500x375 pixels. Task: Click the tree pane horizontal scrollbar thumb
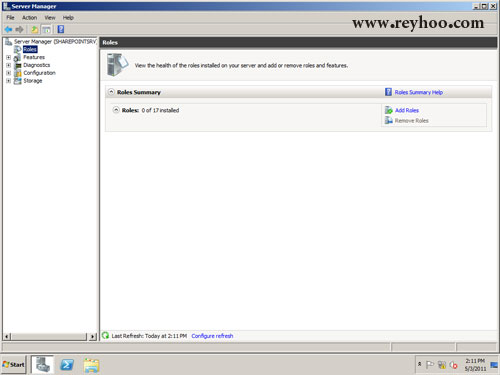pos(48,337)
